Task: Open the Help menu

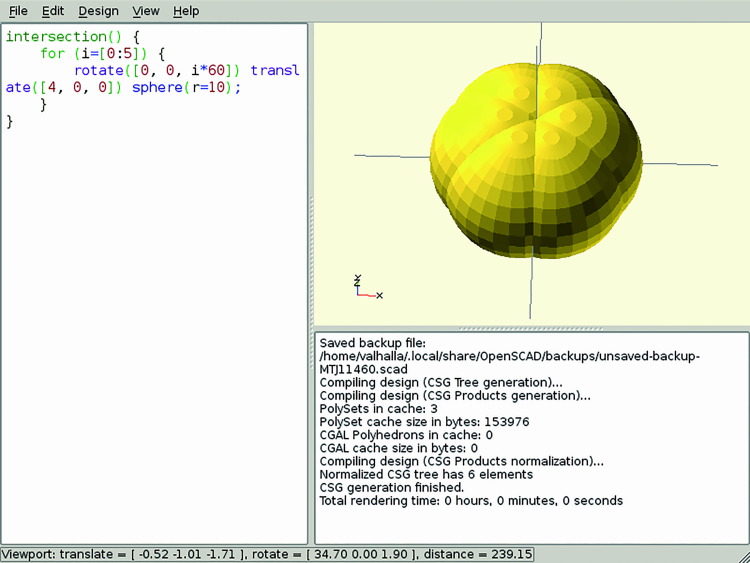Action: (x=186, y=11)
